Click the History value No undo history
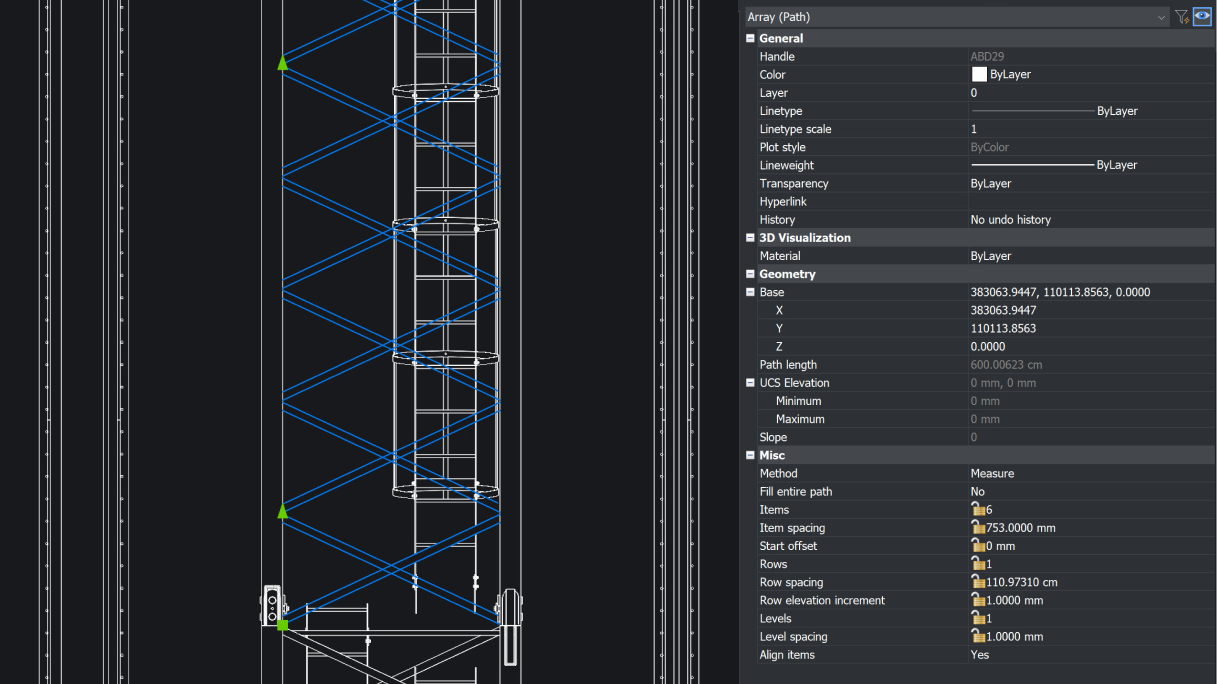 [1011, 220]
